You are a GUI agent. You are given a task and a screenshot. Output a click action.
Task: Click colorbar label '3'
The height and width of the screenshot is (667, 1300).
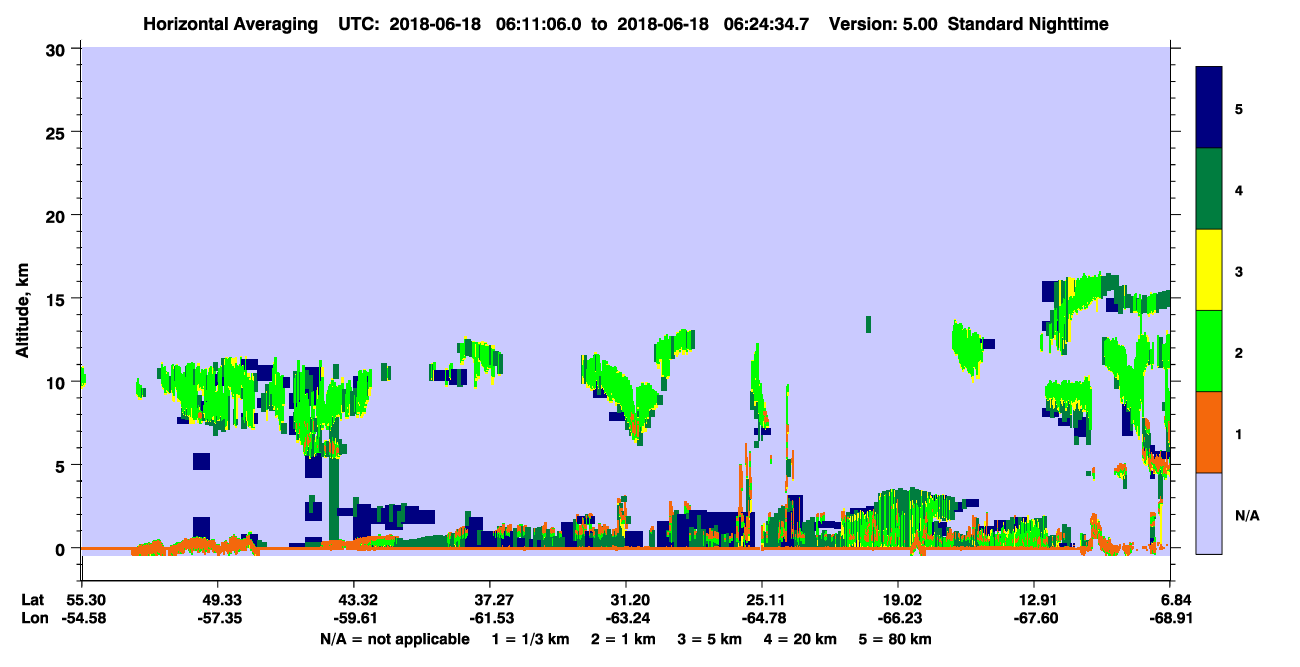[1239, 271]
